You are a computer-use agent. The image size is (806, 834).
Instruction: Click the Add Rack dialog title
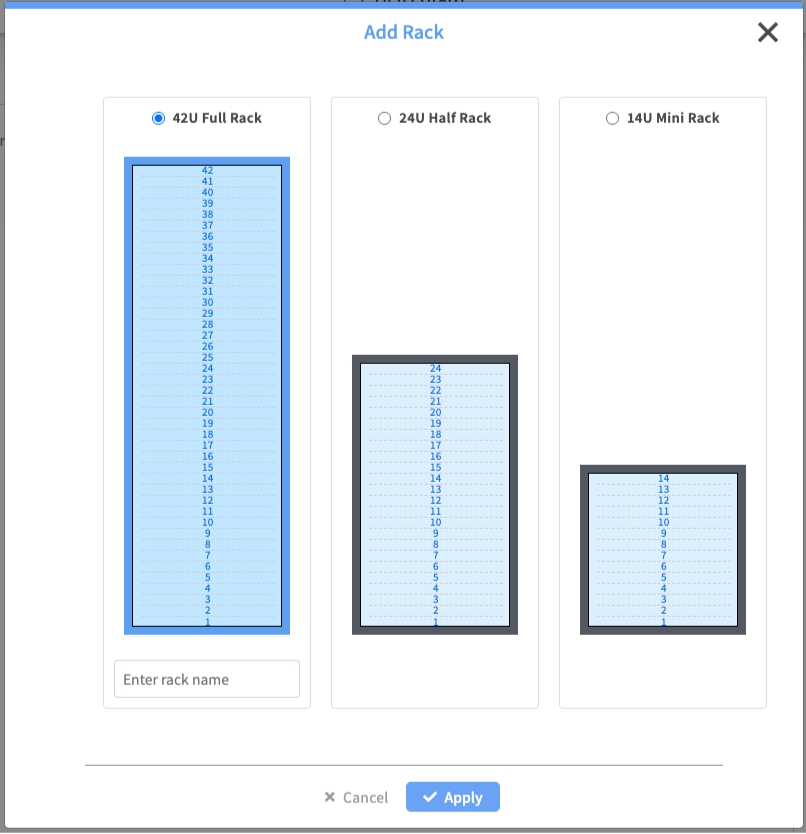click(404, 33)
